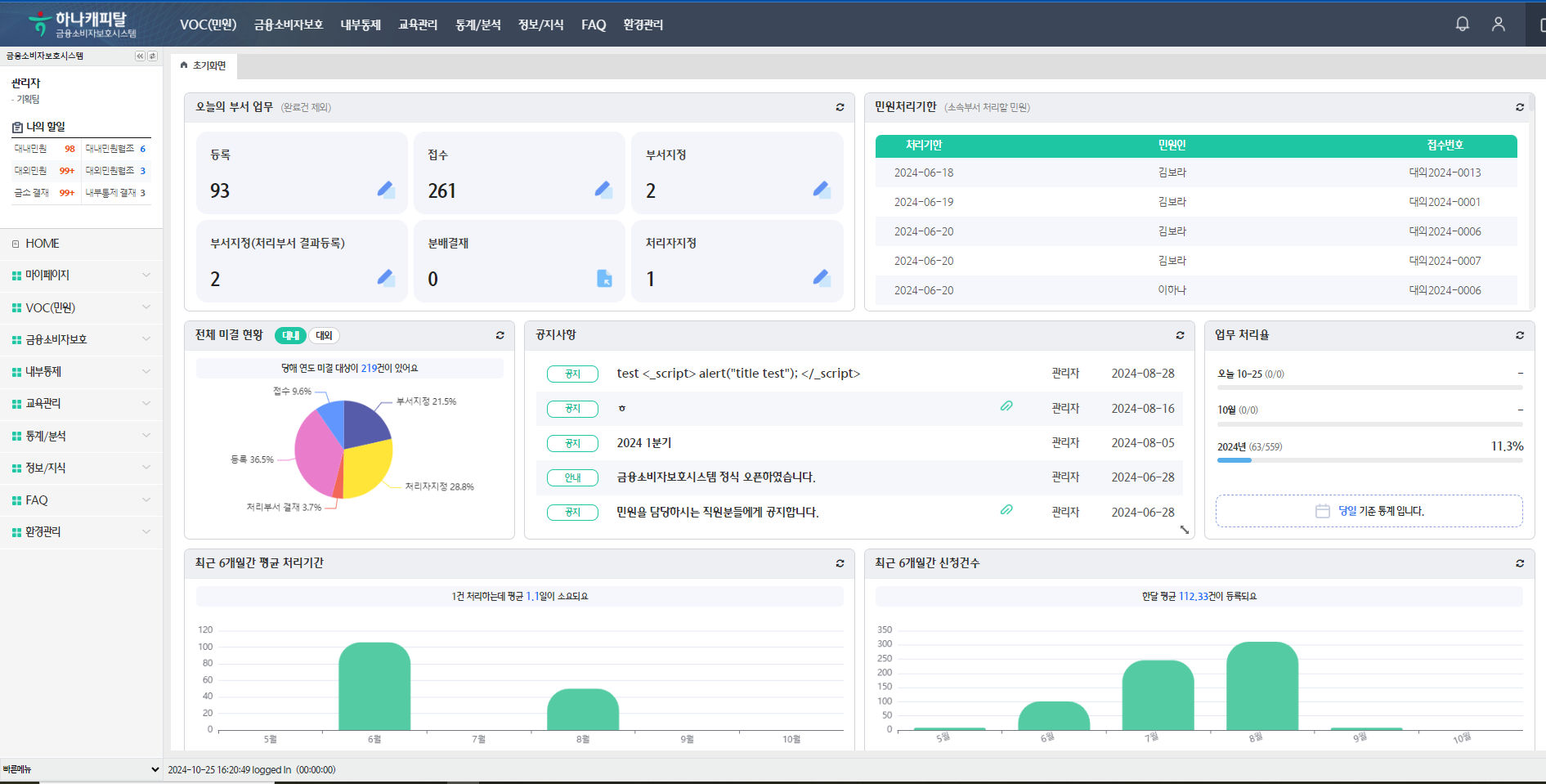Click the 2024-06-18 row in 민원처리기한 table
Image resolution: width=1546 pixels, height=784 pixels.
pyautogui.click(x=1195, y=172)
